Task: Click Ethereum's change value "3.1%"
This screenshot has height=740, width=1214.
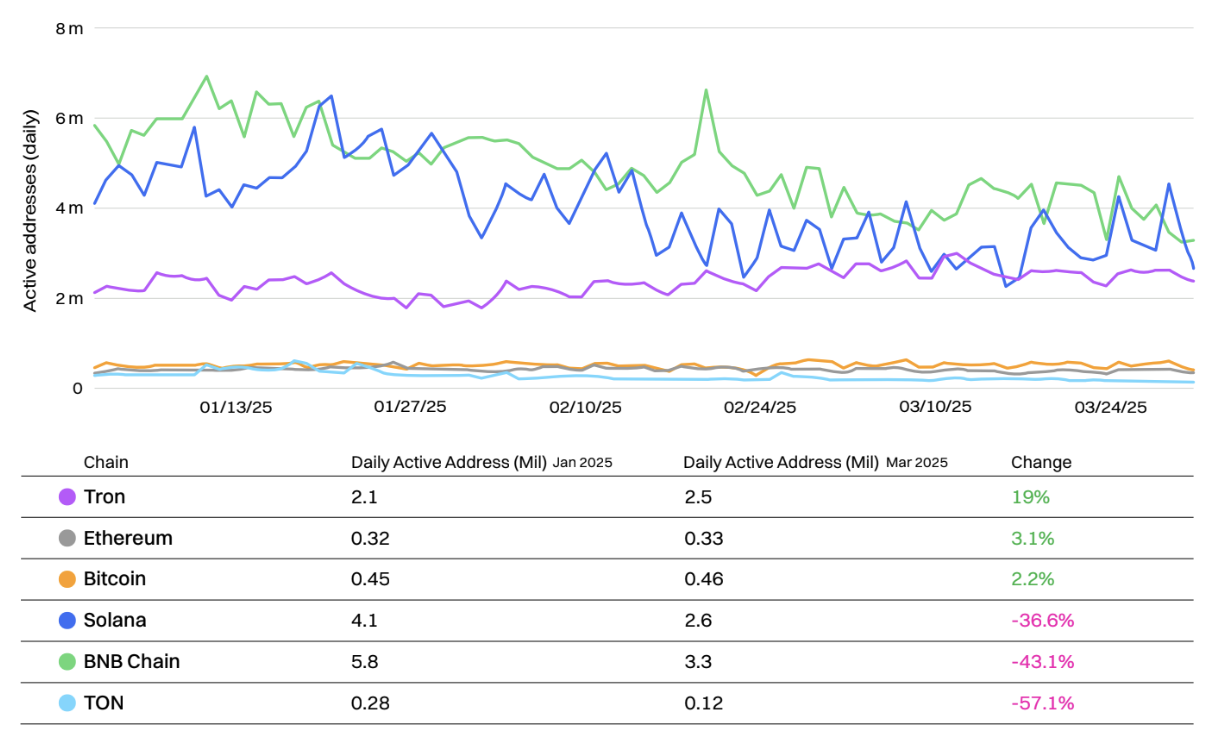Action: (1032, 538)
